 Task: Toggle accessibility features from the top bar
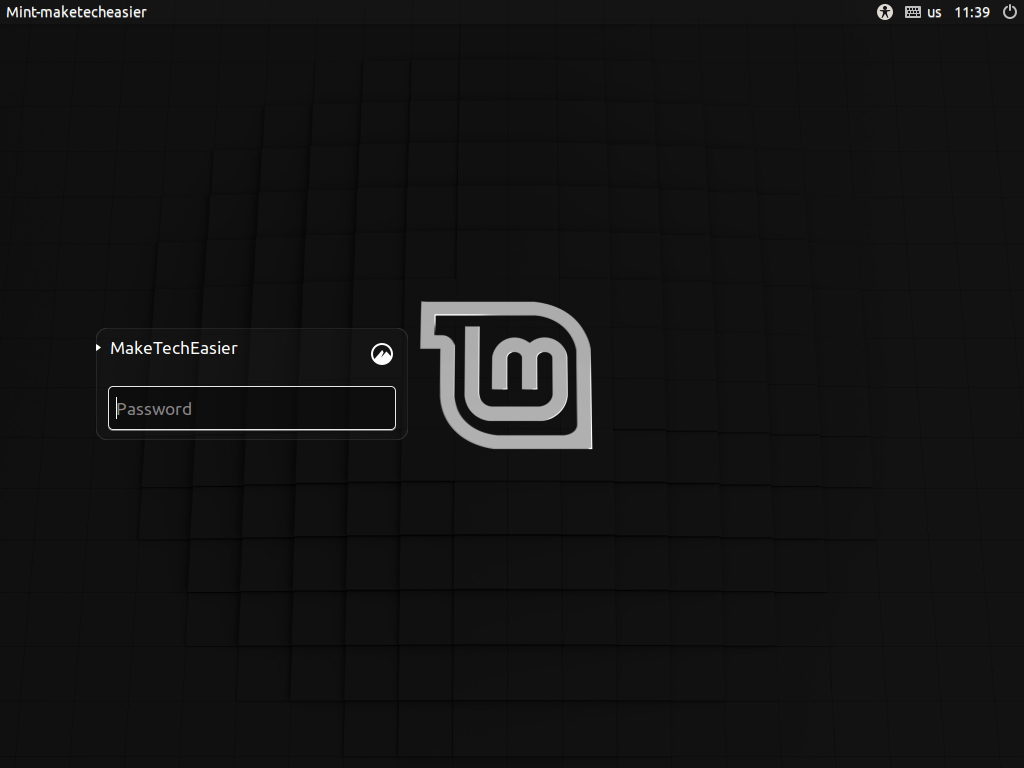(884, 12)
